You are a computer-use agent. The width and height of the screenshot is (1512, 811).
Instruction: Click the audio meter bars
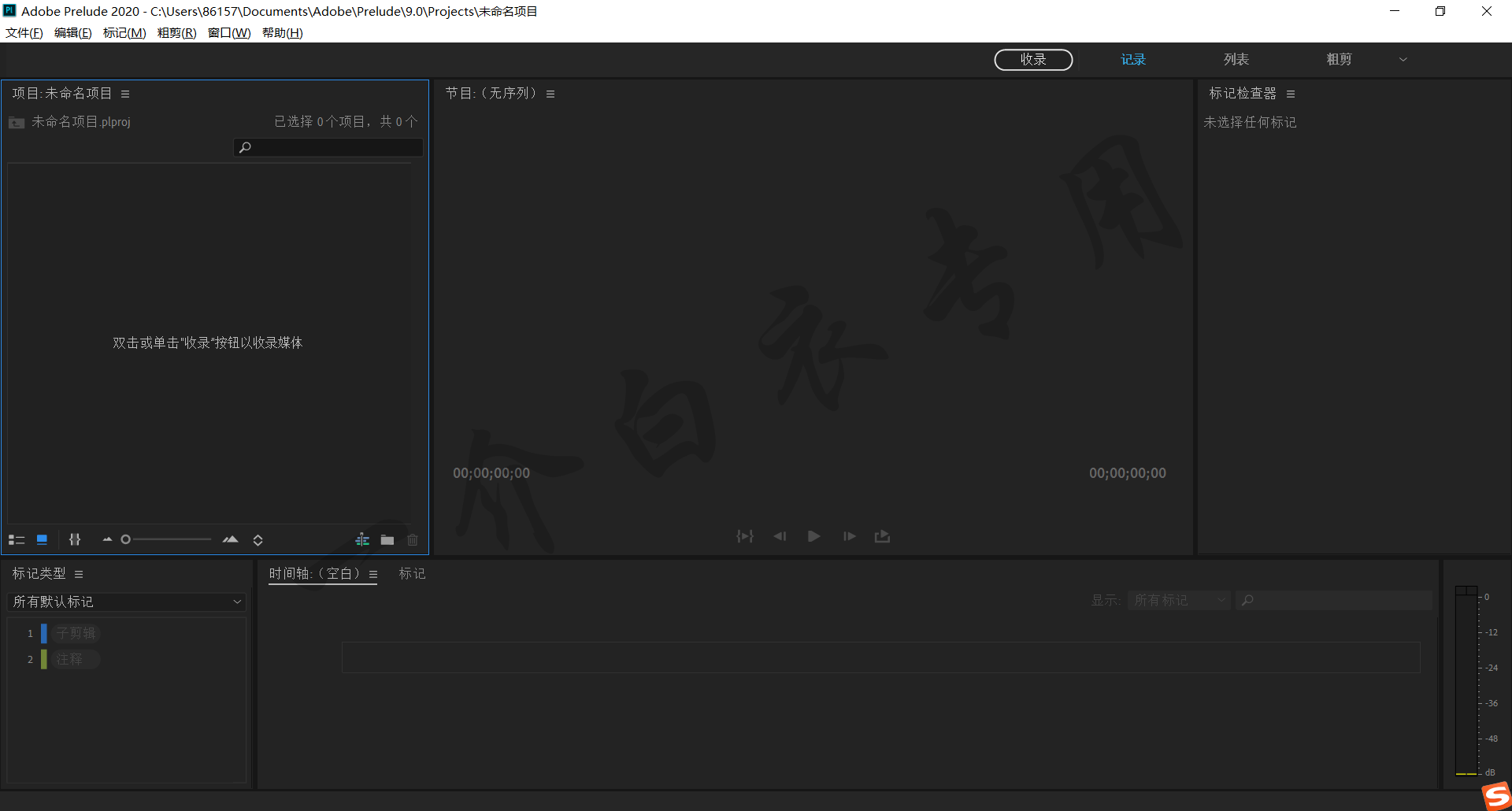1466,681
